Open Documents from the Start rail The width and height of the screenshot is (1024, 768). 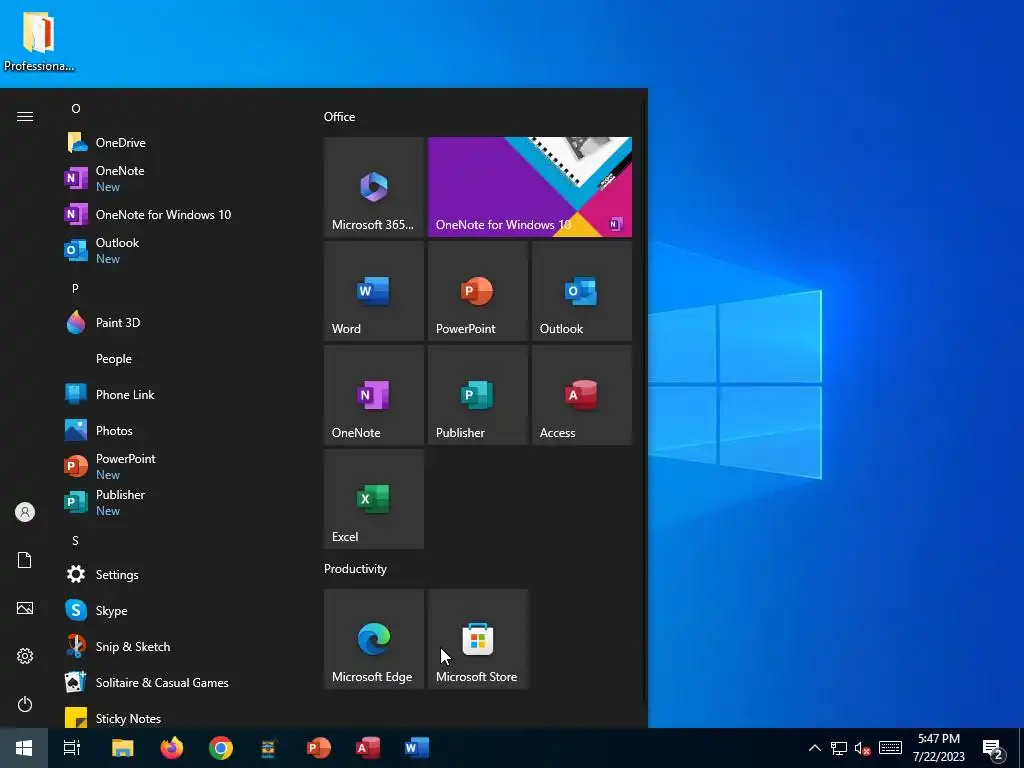[x=25, y=560]
